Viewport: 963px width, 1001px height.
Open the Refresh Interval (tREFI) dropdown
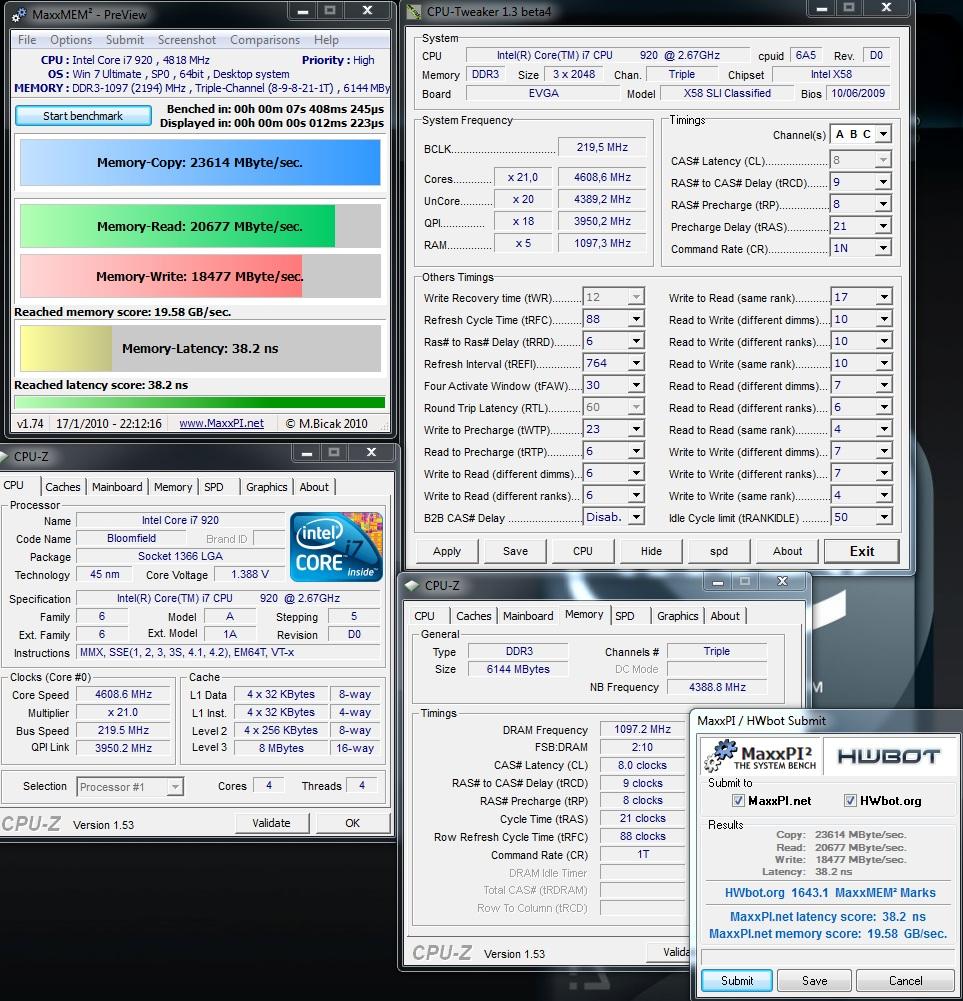tap(636, 363)
